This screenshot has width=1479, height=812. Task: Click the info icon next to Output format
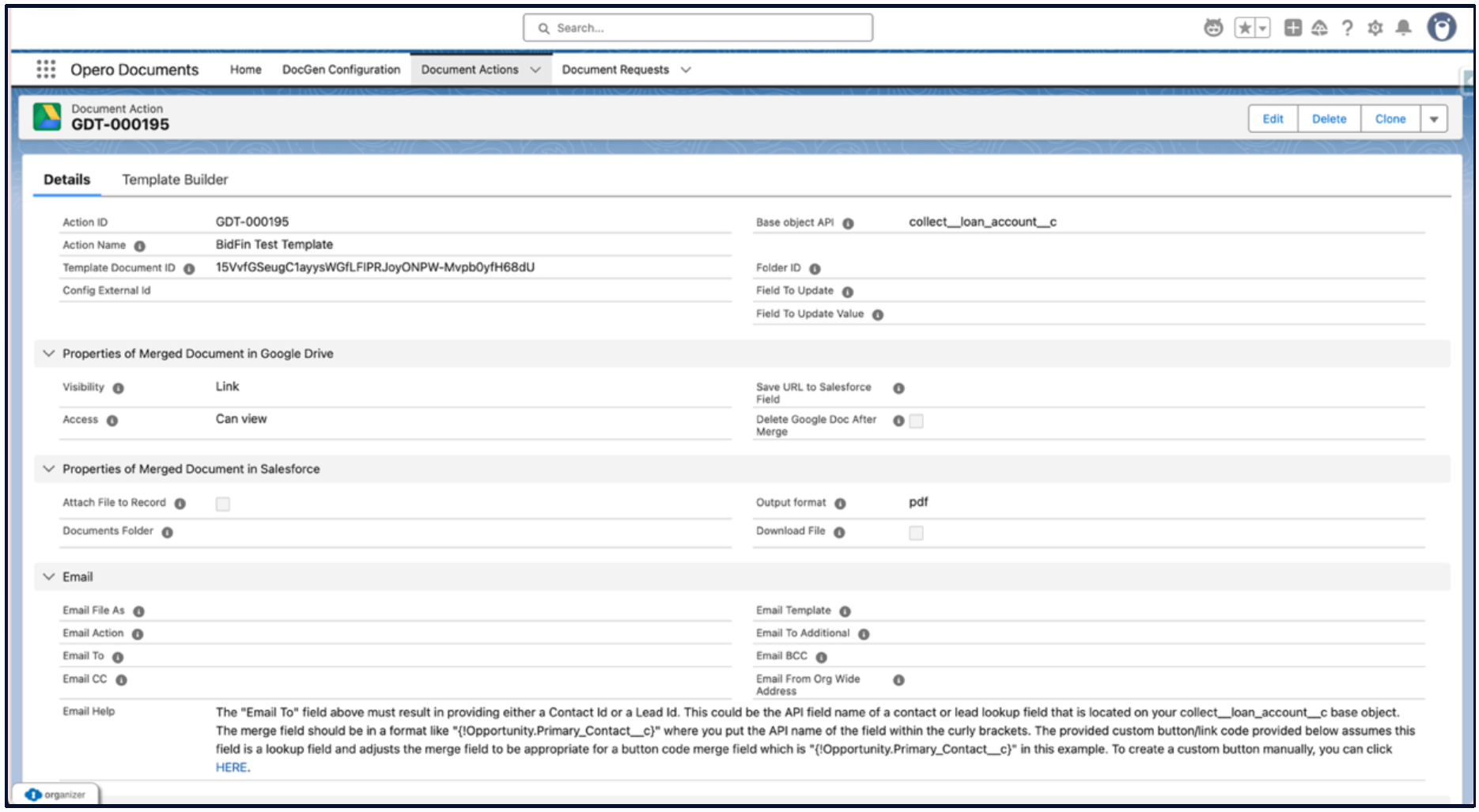(x=840, y=504)
